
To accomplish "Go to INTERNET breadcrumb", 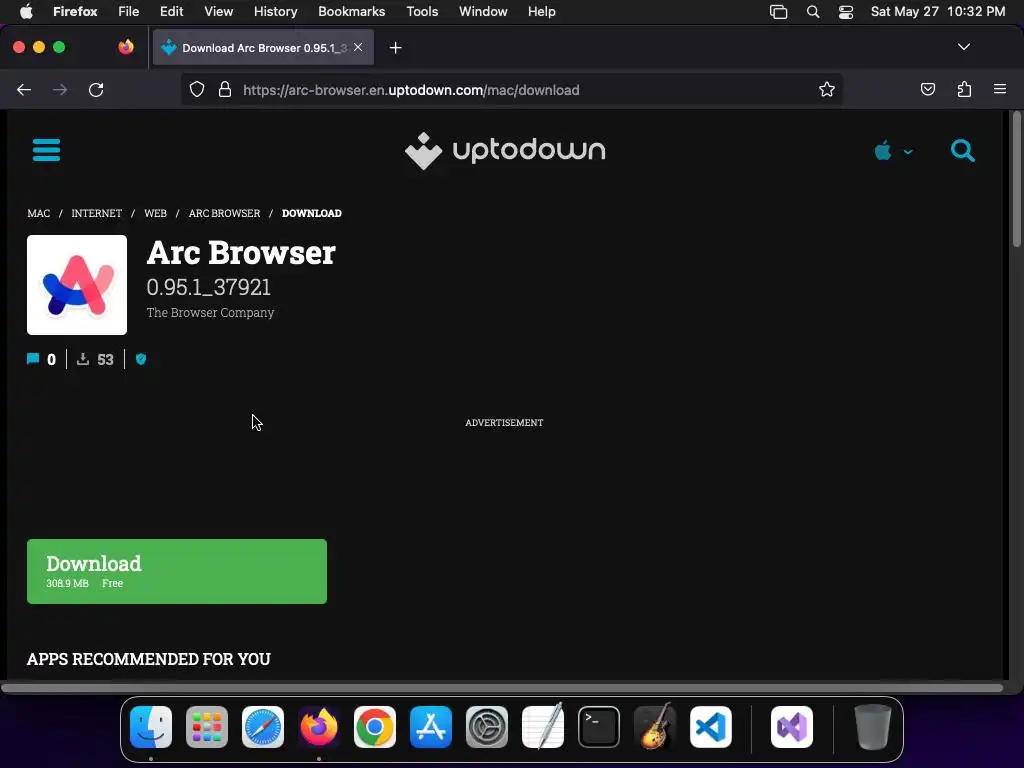I will [x=97, y=213].
